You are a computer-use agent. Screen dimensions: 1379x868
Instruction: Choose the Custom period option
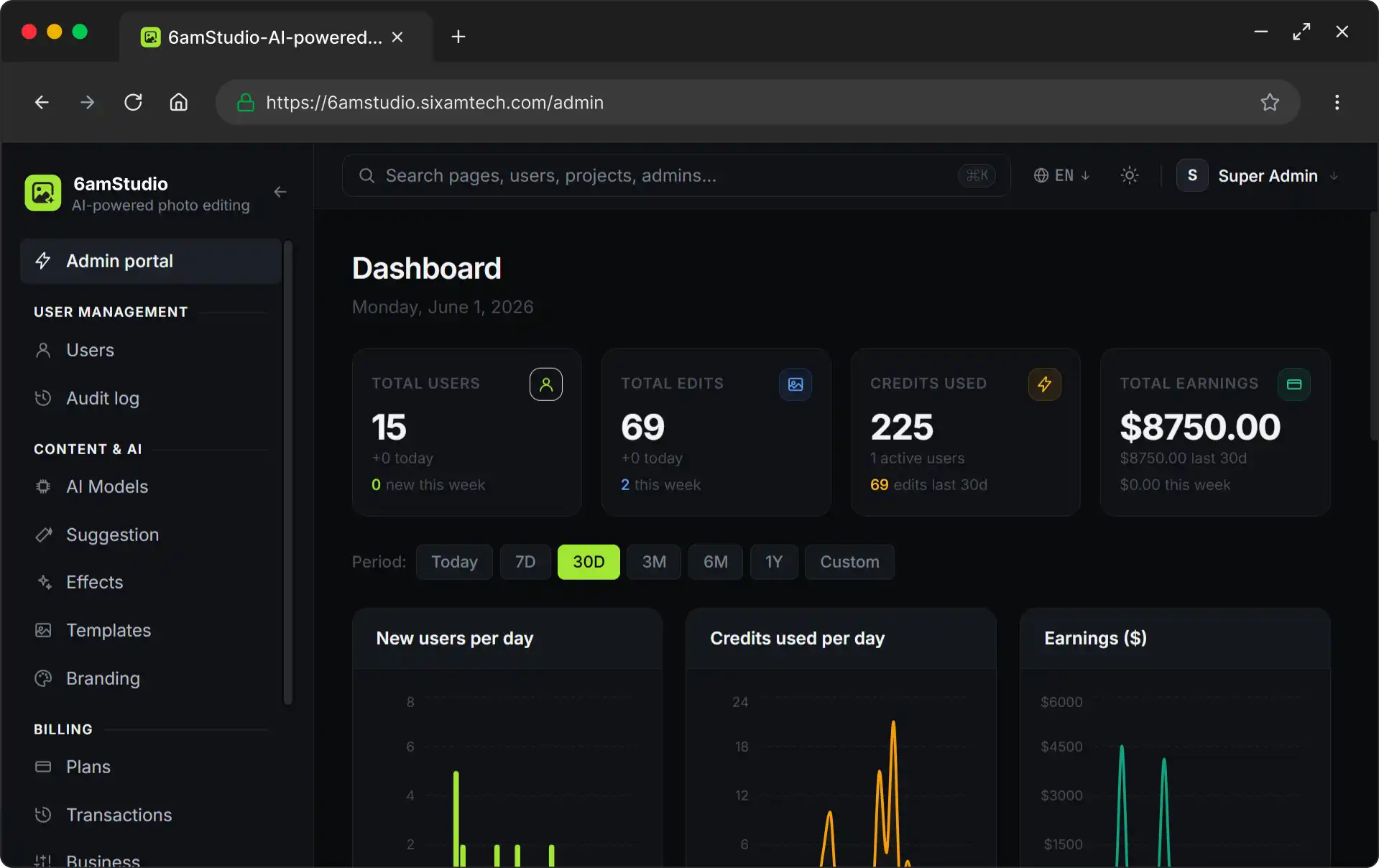[x=849, y=562]
